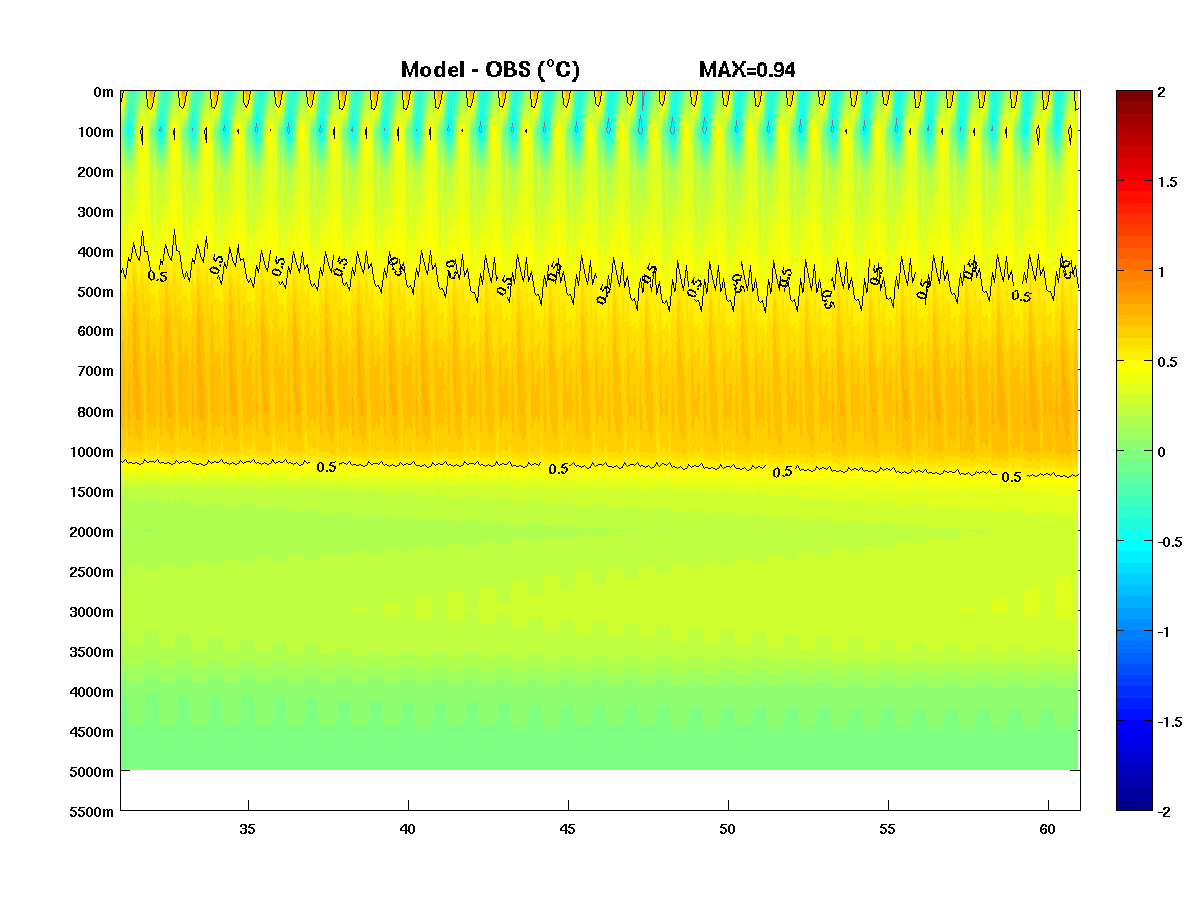Select the "MAX=0.94" annotation text

click(x=747, y=70)
